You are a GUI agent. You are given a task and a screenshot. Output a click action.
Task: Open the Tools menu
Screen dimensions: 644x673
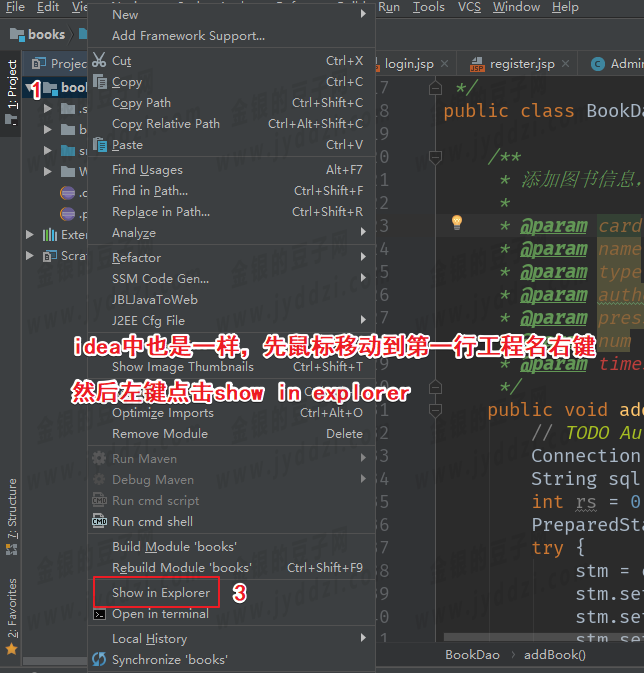click(428, 7)
